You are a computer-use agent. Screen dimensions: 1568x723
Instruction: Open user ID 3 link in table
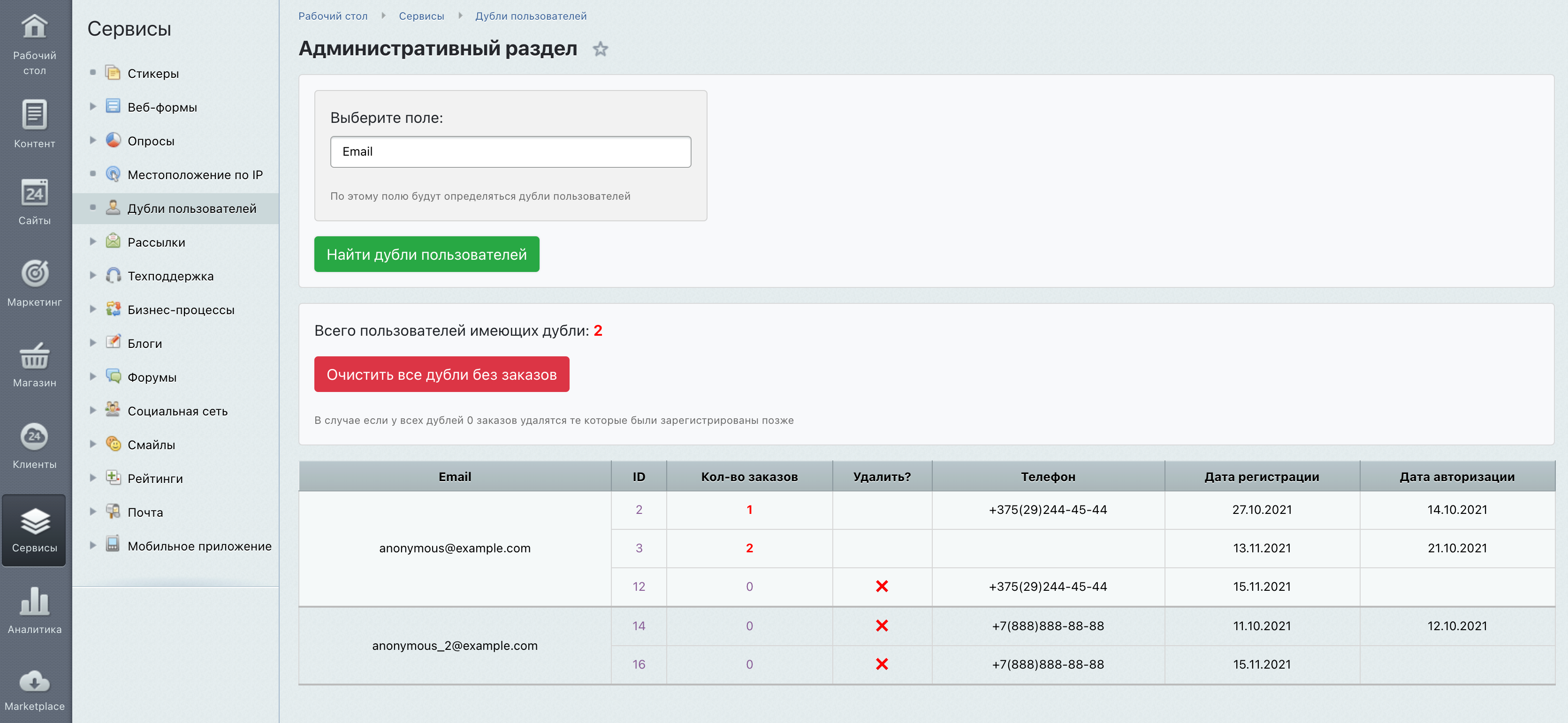[x=639, y=548]
